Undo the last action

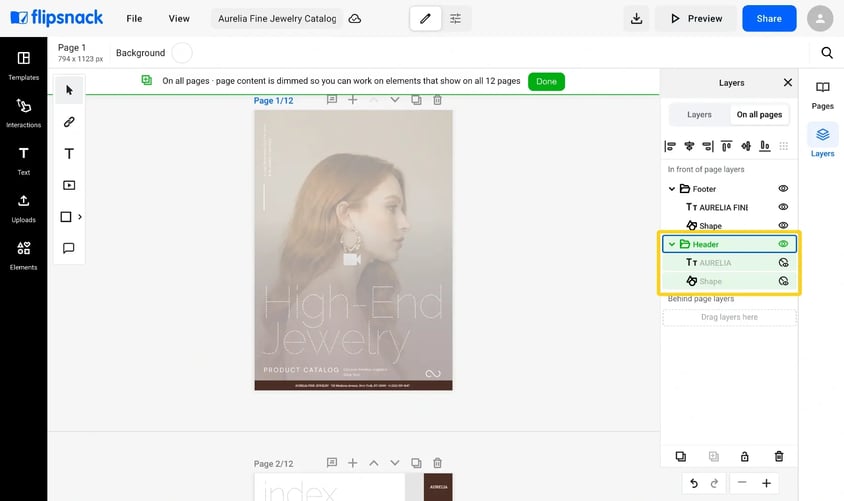[x=694, y=483]
